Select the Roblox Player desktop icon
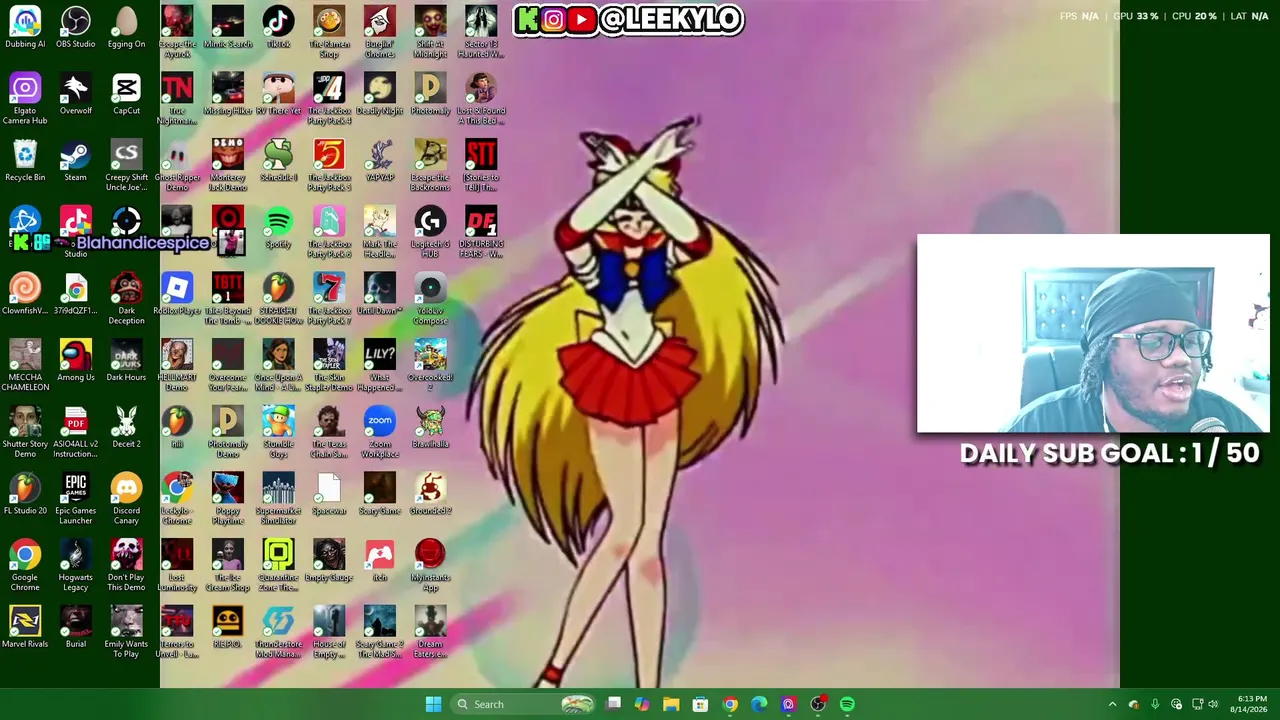Viewport: 1280px width, 720px height. click(x=177, y=294)
